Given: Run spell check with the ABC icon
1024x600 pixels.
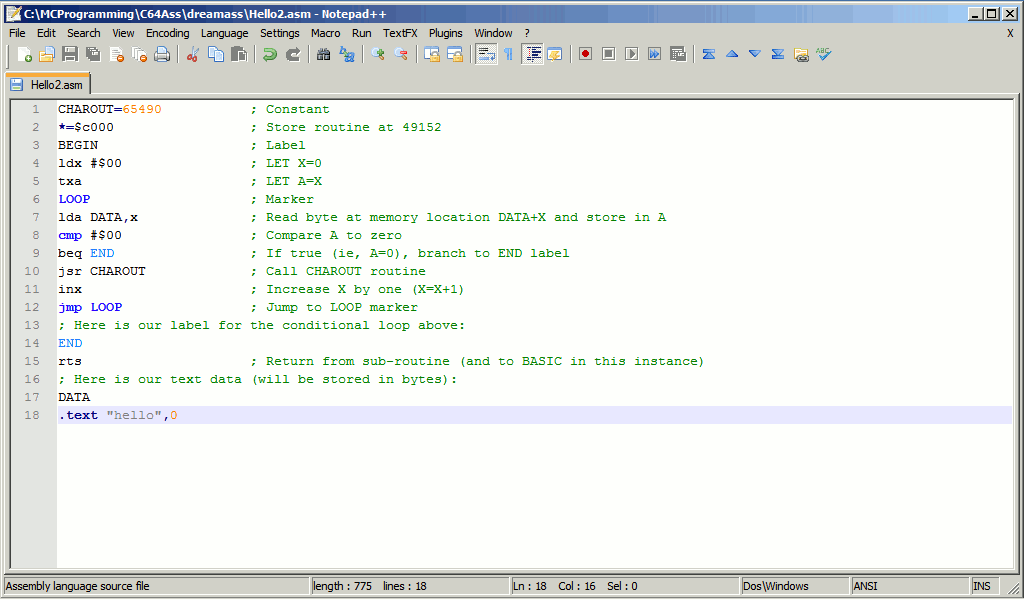Looking at the screenshot, I should tap(823, 54).
